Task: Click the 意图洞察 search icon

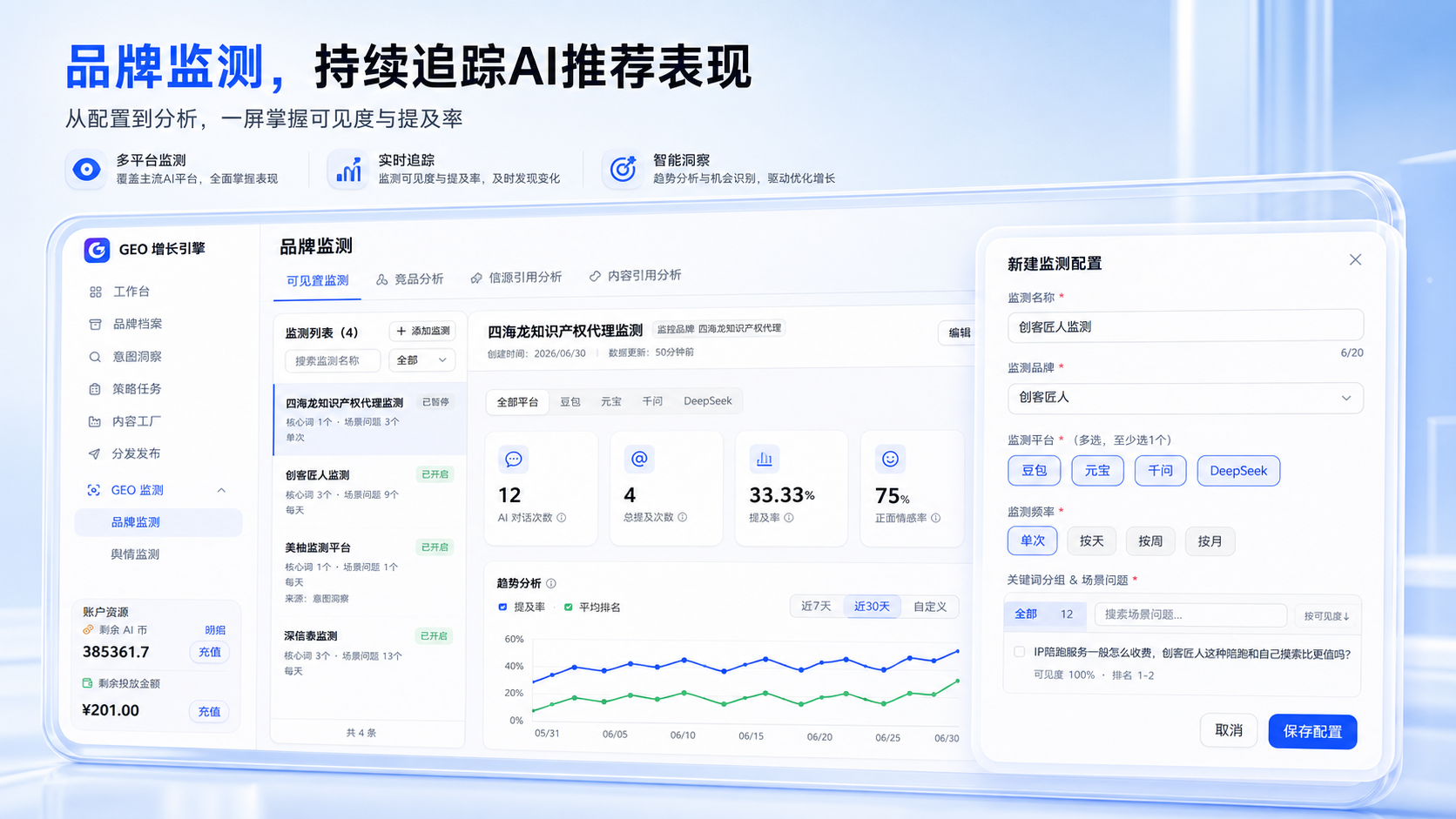Action: pos(95,357)
